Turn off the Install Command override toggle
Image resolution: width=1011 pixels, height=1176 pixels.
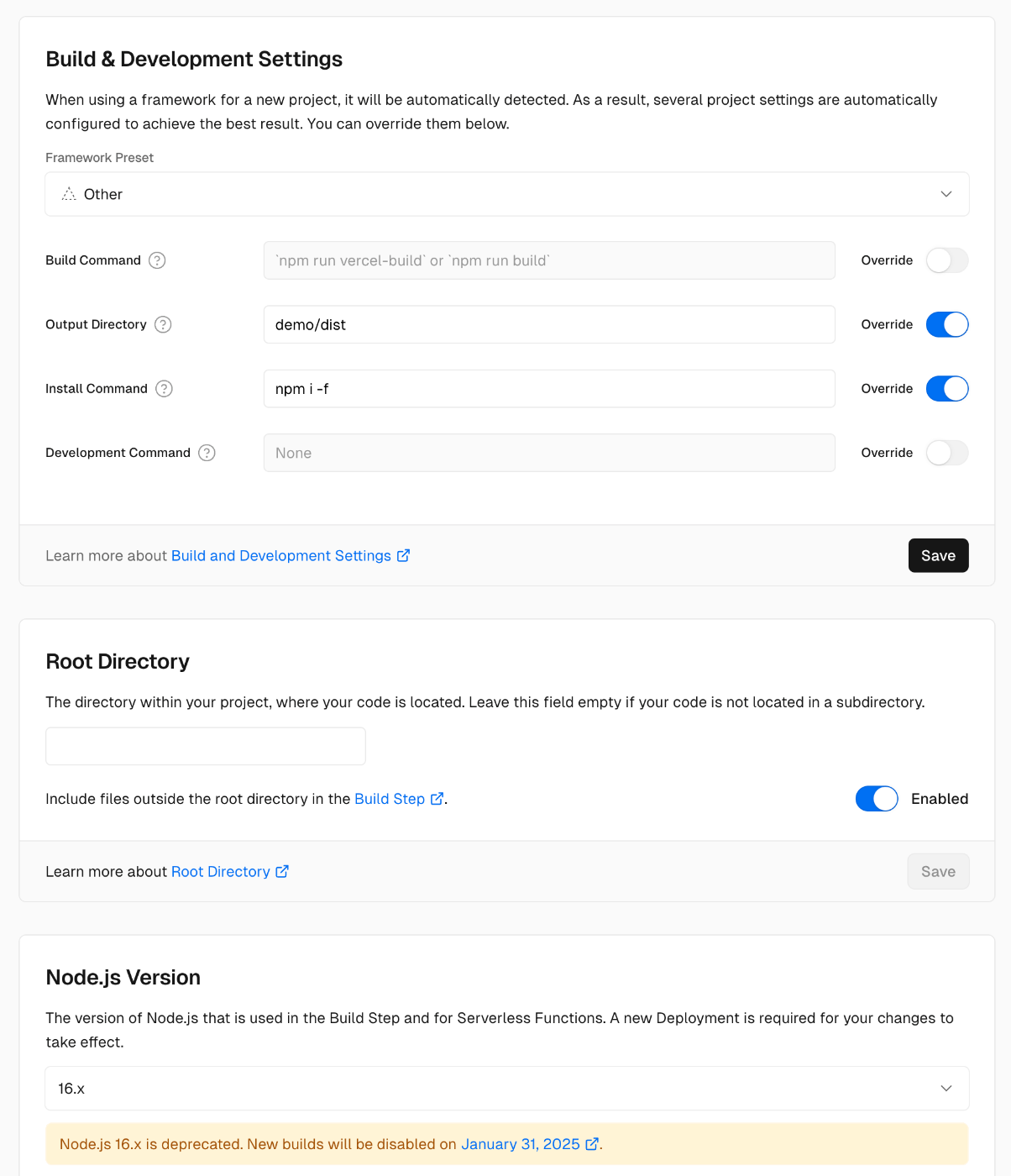(x=947, y=389)
